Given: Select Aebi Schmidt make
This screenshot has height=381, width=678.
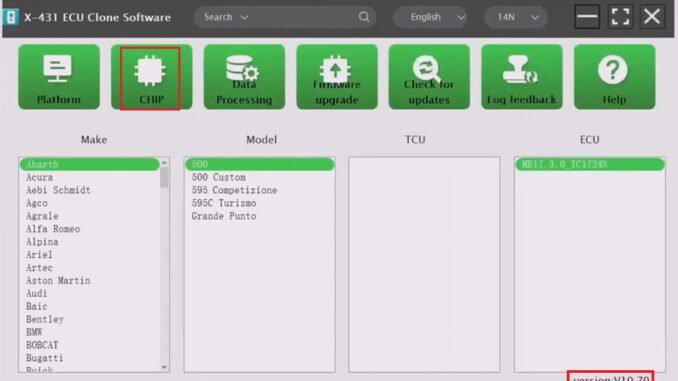Looking at the screenshot, I should 90,190.
